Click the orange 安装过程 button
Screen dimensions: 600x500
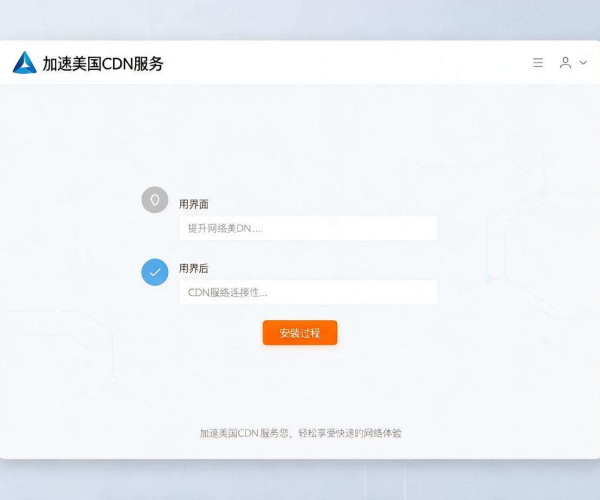click(300, 333)
